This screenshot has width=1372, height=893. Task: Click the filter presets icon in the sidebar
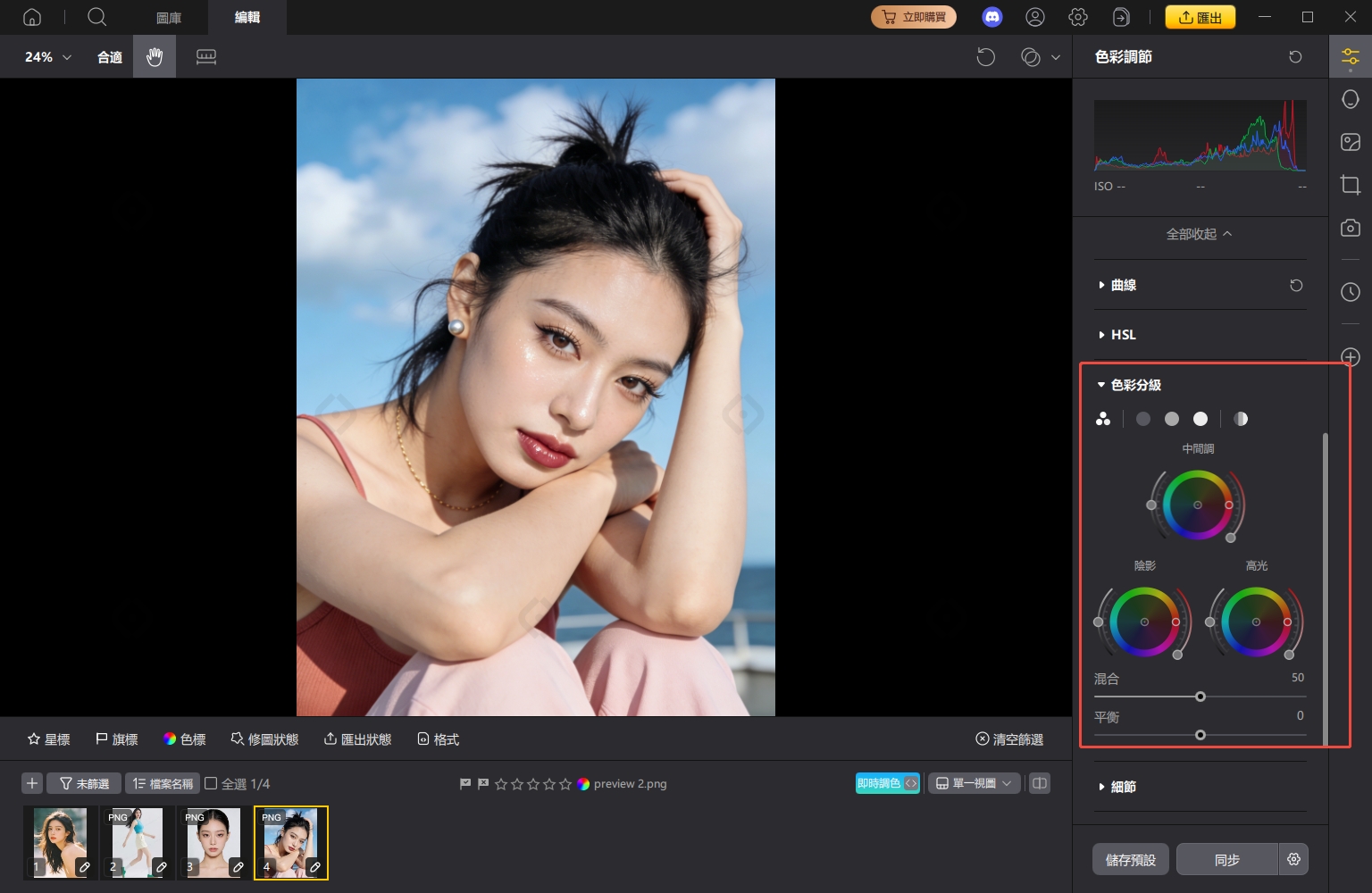click(x=1351, y=141)
